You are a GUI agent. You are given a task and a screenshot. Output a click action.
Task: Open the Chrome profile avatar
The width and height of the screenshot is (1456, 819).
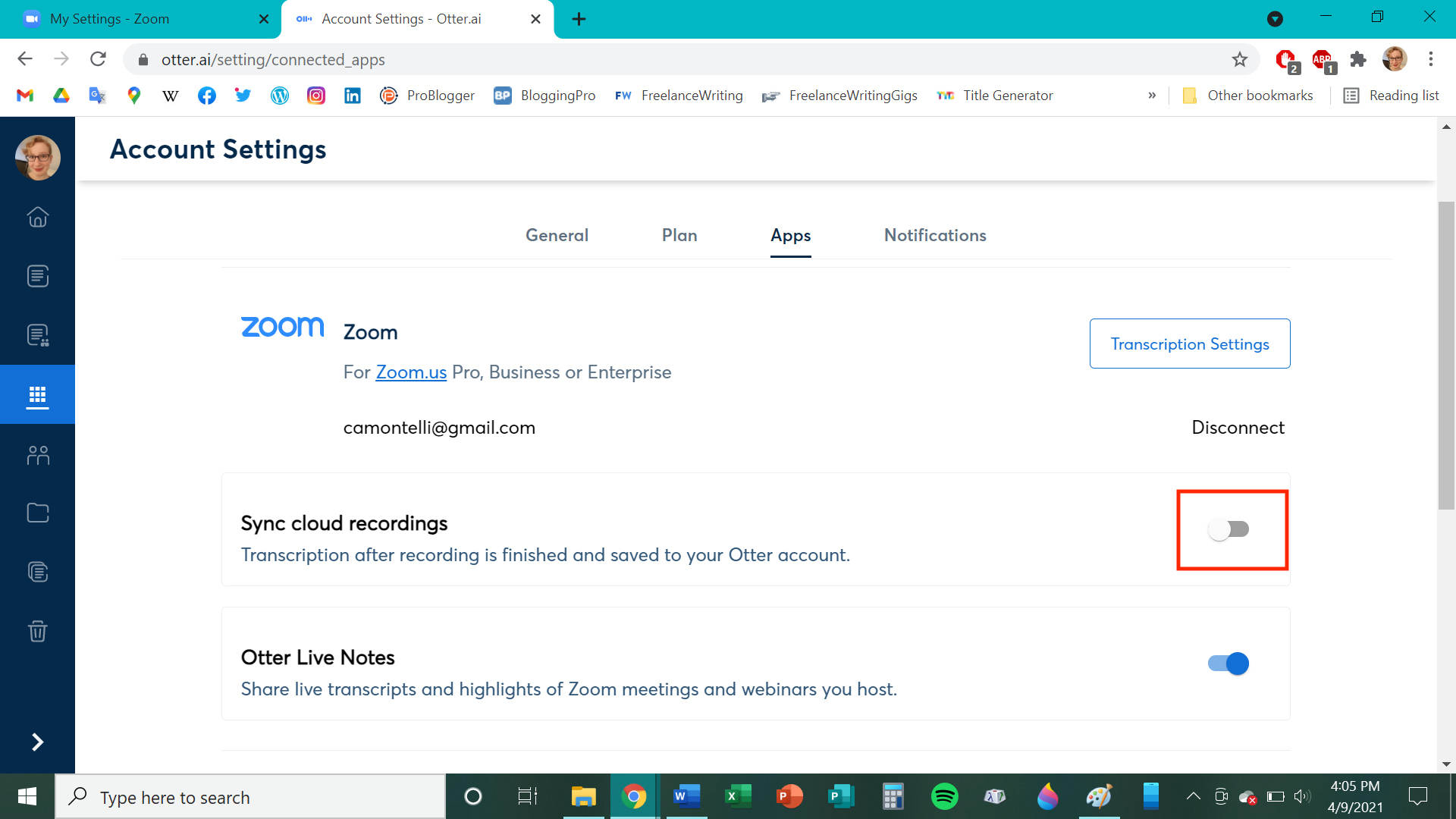tap(1395, 59)
